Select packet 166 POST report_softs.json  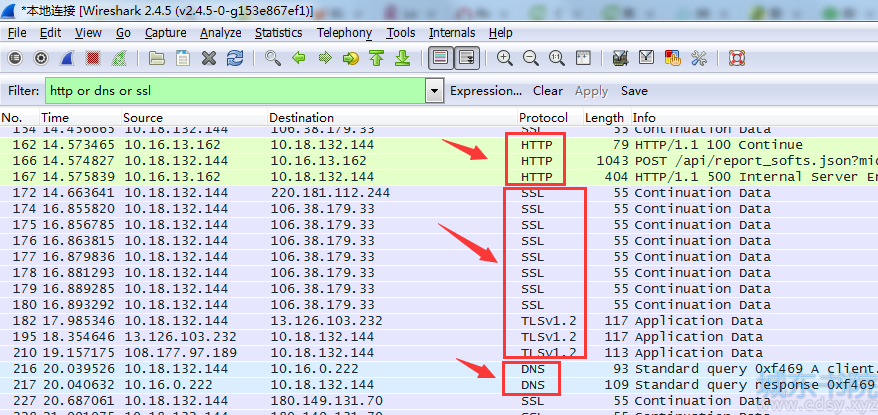tap(439, 161)
